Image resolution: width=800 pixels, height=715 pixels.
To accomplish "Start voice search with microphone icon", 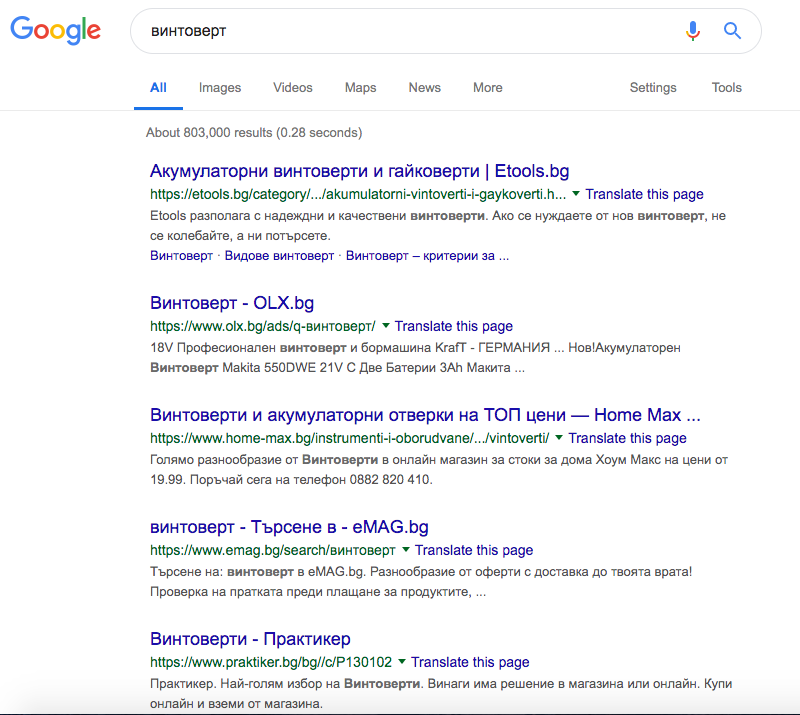I will pyautogui.click(x=692, y=31).
